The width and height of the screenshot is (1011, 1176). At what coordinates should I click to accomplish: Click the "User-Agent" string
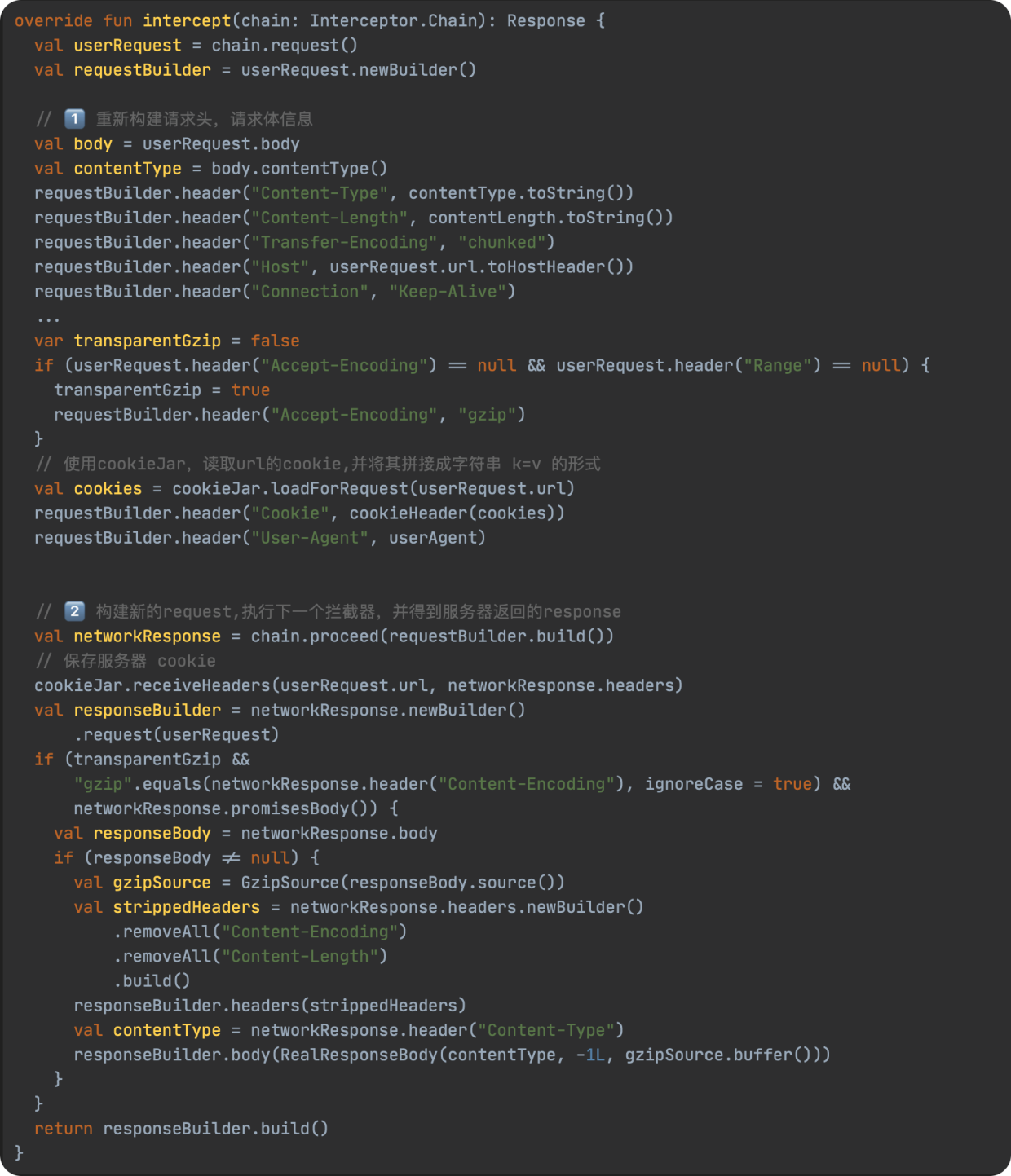310,538
